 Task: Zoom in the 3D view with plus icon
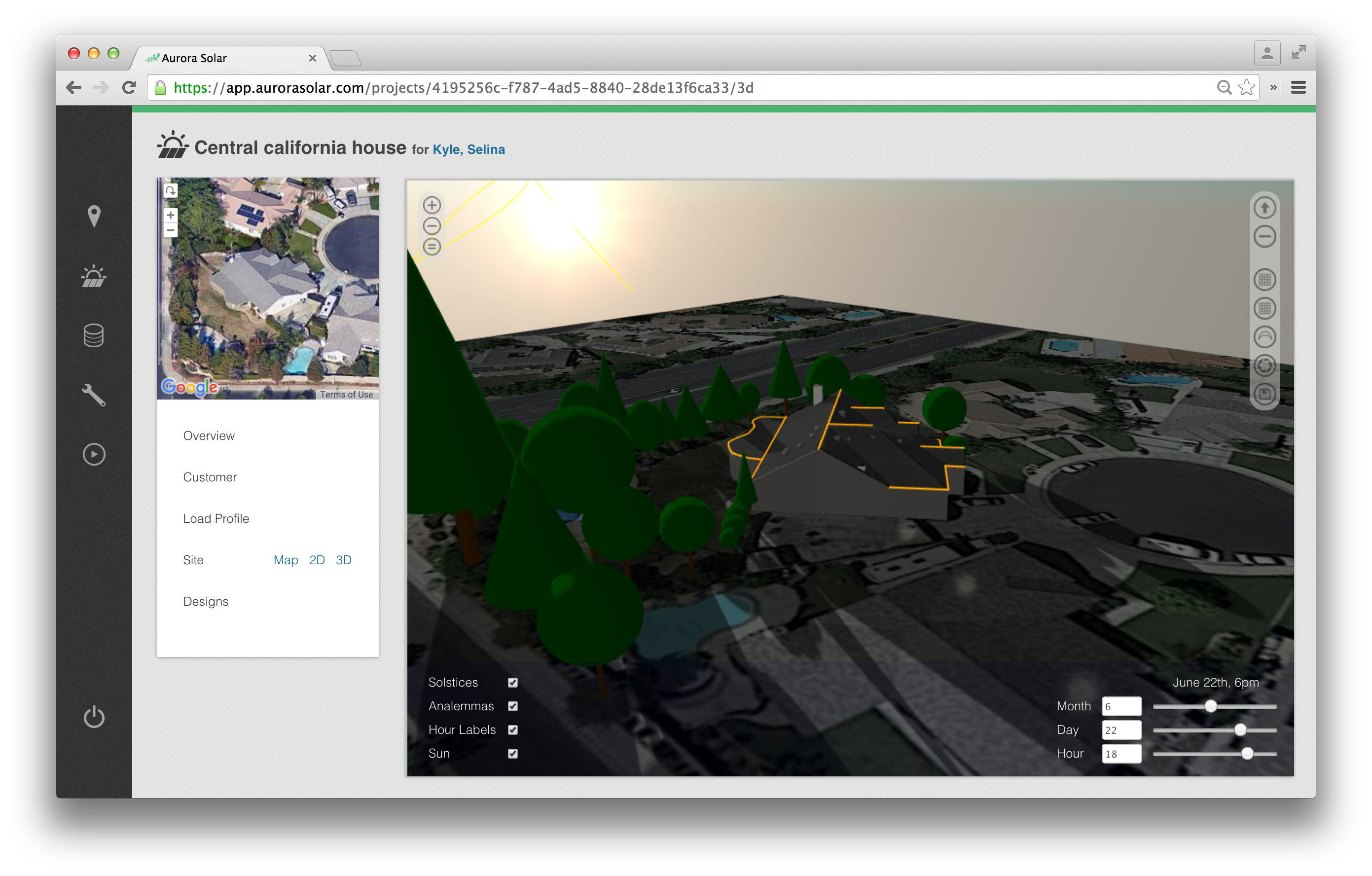432,205
